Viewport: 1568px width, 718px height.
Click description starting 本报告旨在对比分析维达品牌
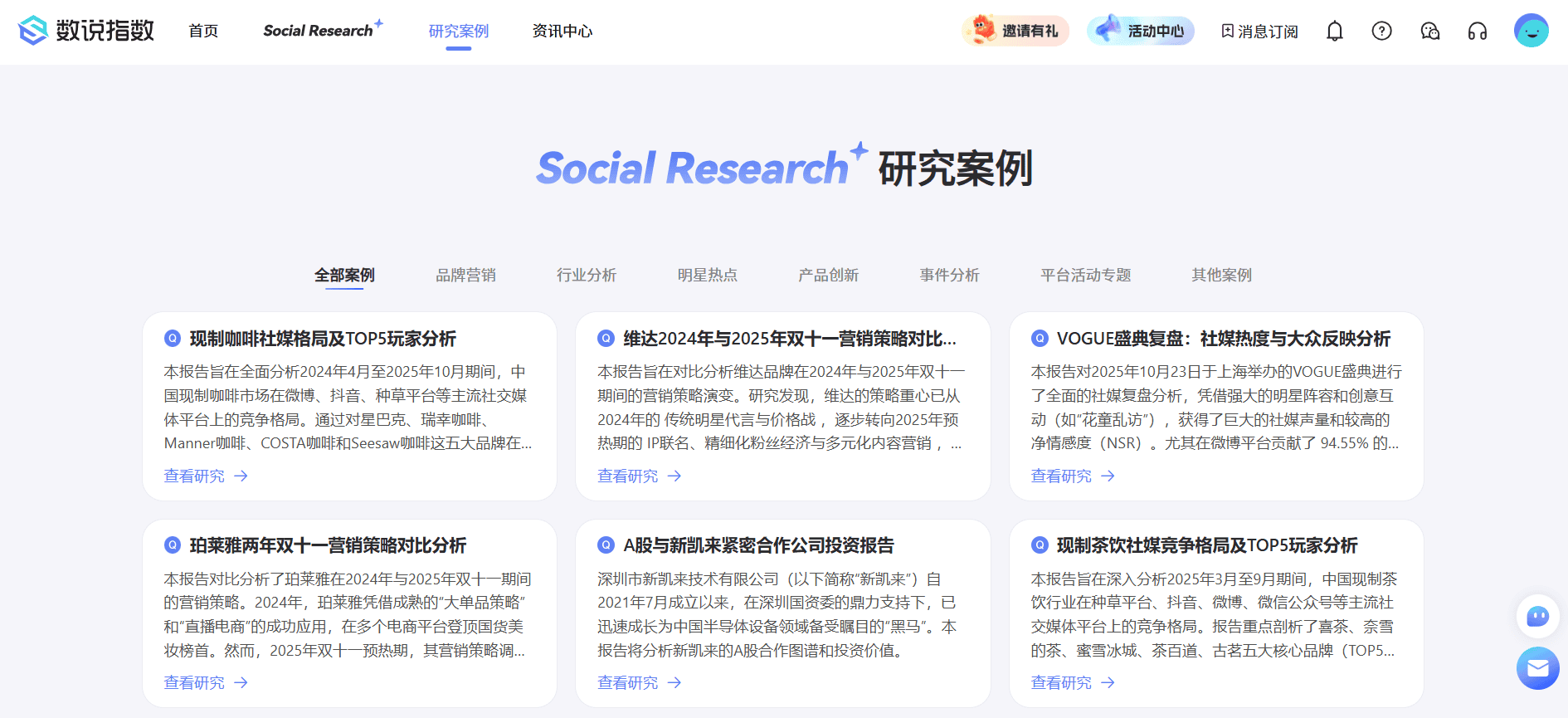coord(782,408)
